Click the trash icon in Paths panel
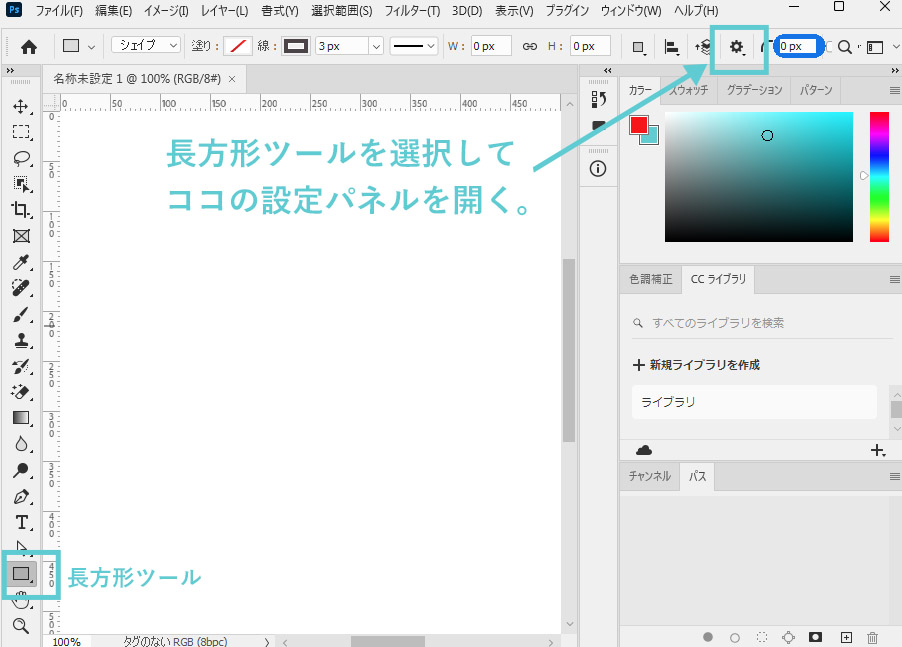 pos(873,637)
